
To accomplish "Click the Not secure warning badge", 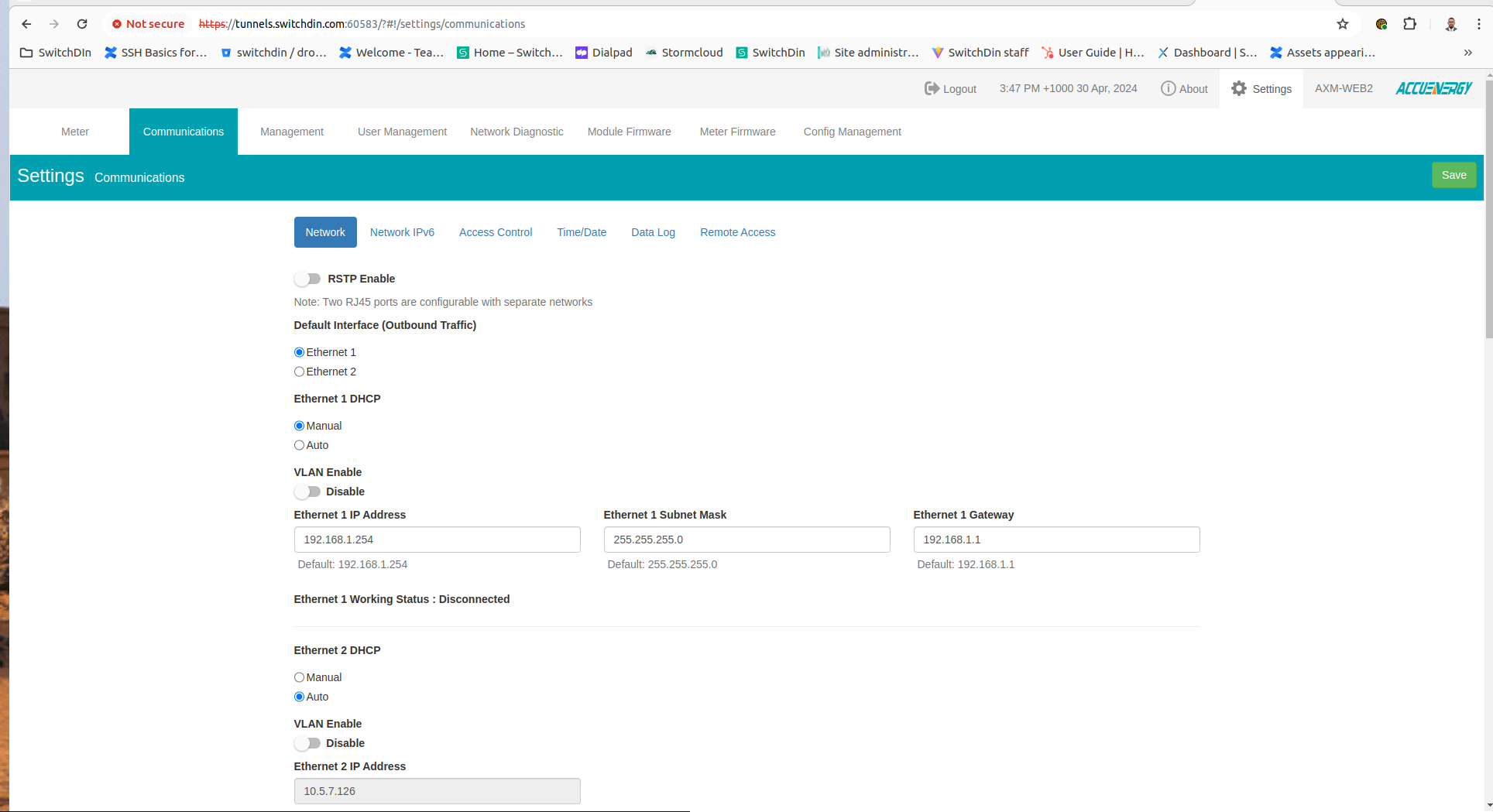I will point(149,24).
